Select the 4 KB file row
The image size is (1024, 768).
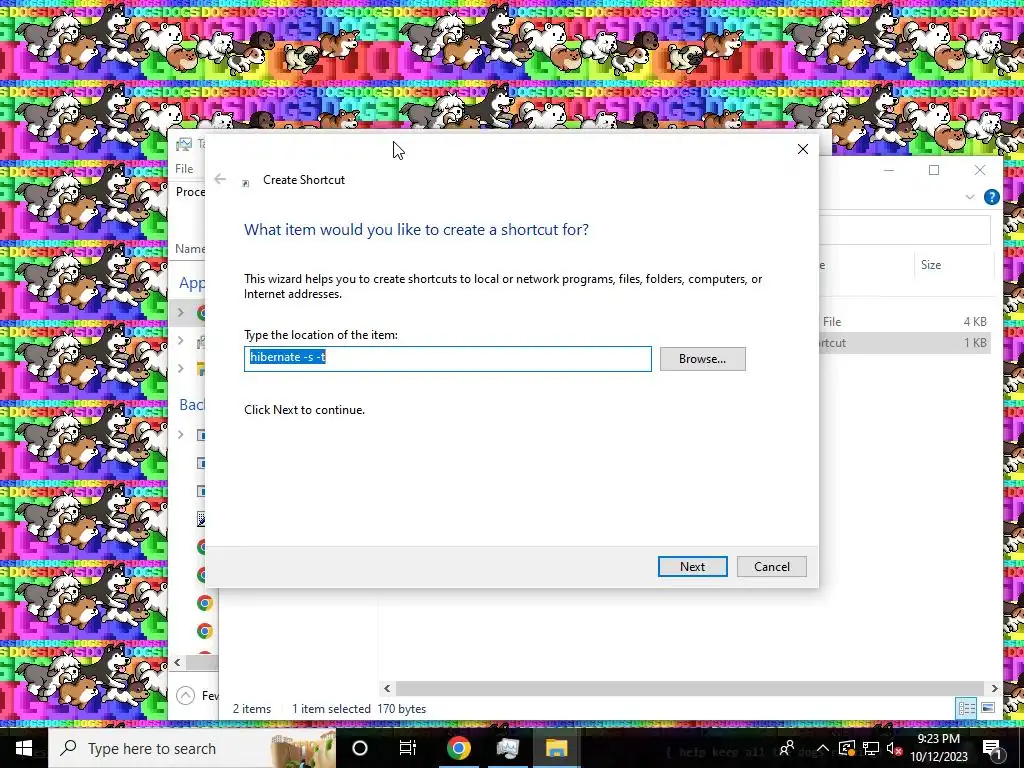pos(905,321)
